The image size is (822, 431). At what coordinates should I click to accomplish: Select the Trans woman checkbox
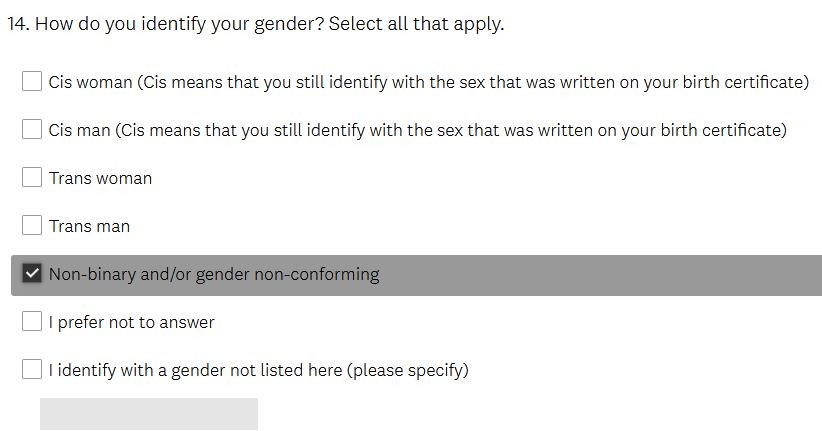tap(32, 177)
